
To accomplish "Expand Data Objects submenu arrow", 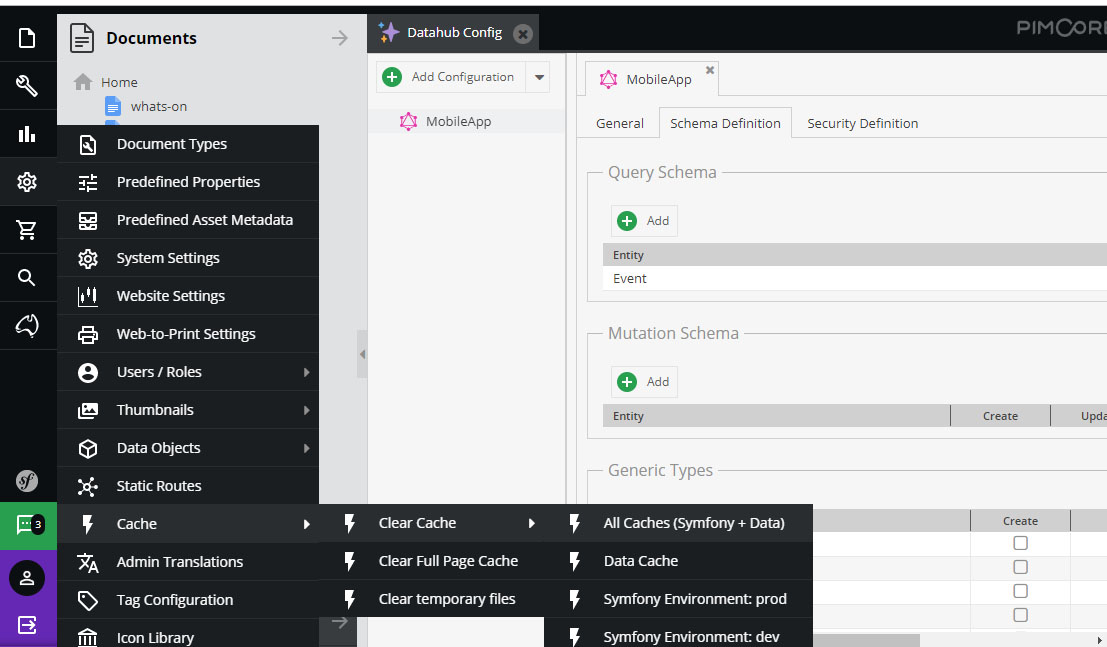I will point(306,449).
